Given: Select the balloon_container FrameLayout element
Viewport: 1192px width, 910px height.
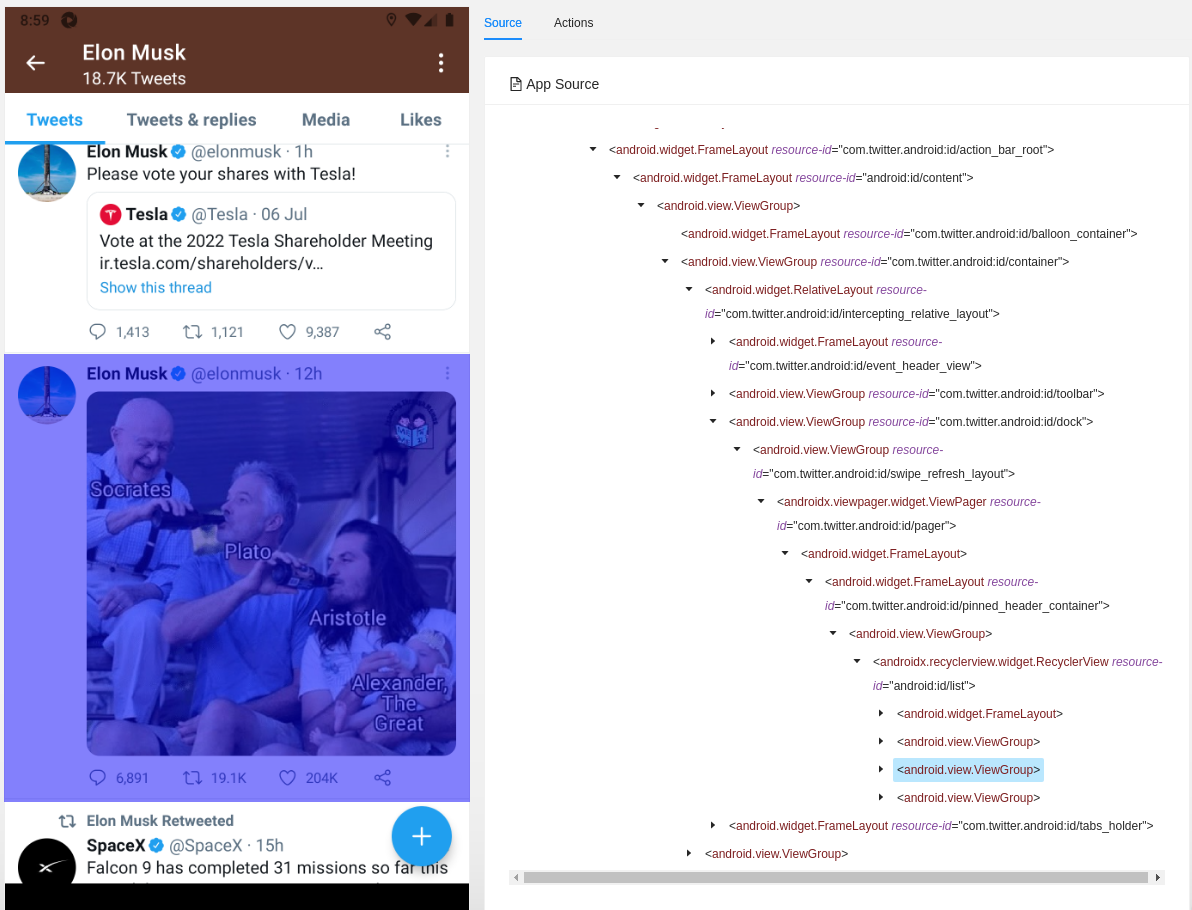Looking at the screenshot, I should point(909,233).
